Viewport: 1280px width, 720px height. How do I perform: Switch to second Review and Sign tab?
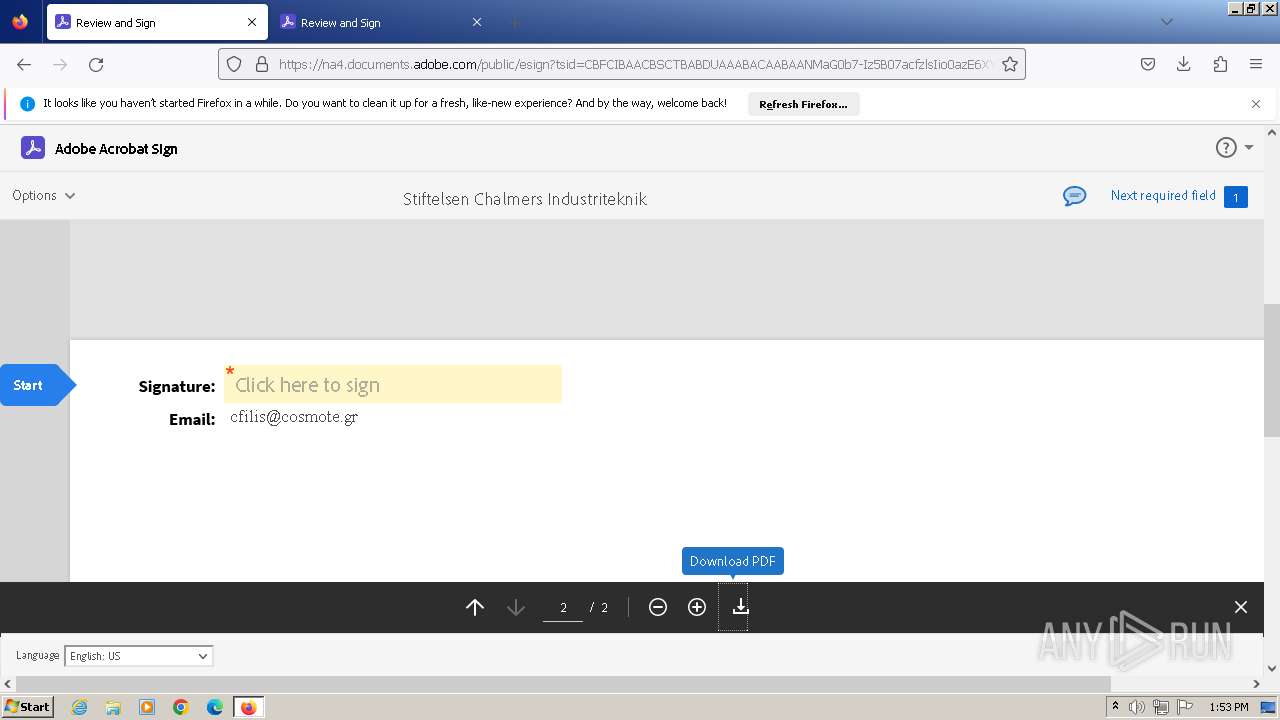pos(382,22)
